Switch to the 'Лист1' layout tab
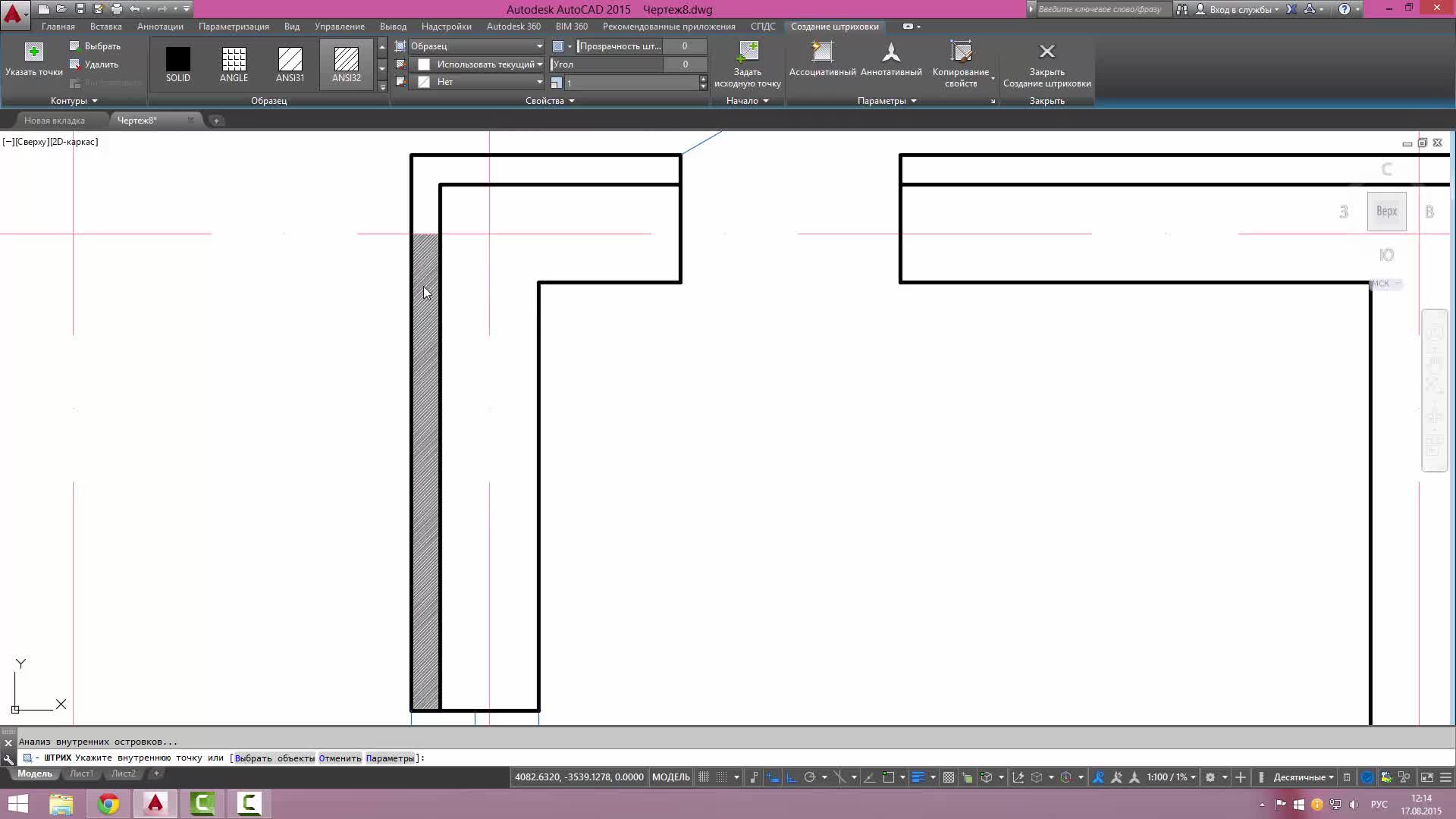 pyautogui.click(x=82, y=774)
